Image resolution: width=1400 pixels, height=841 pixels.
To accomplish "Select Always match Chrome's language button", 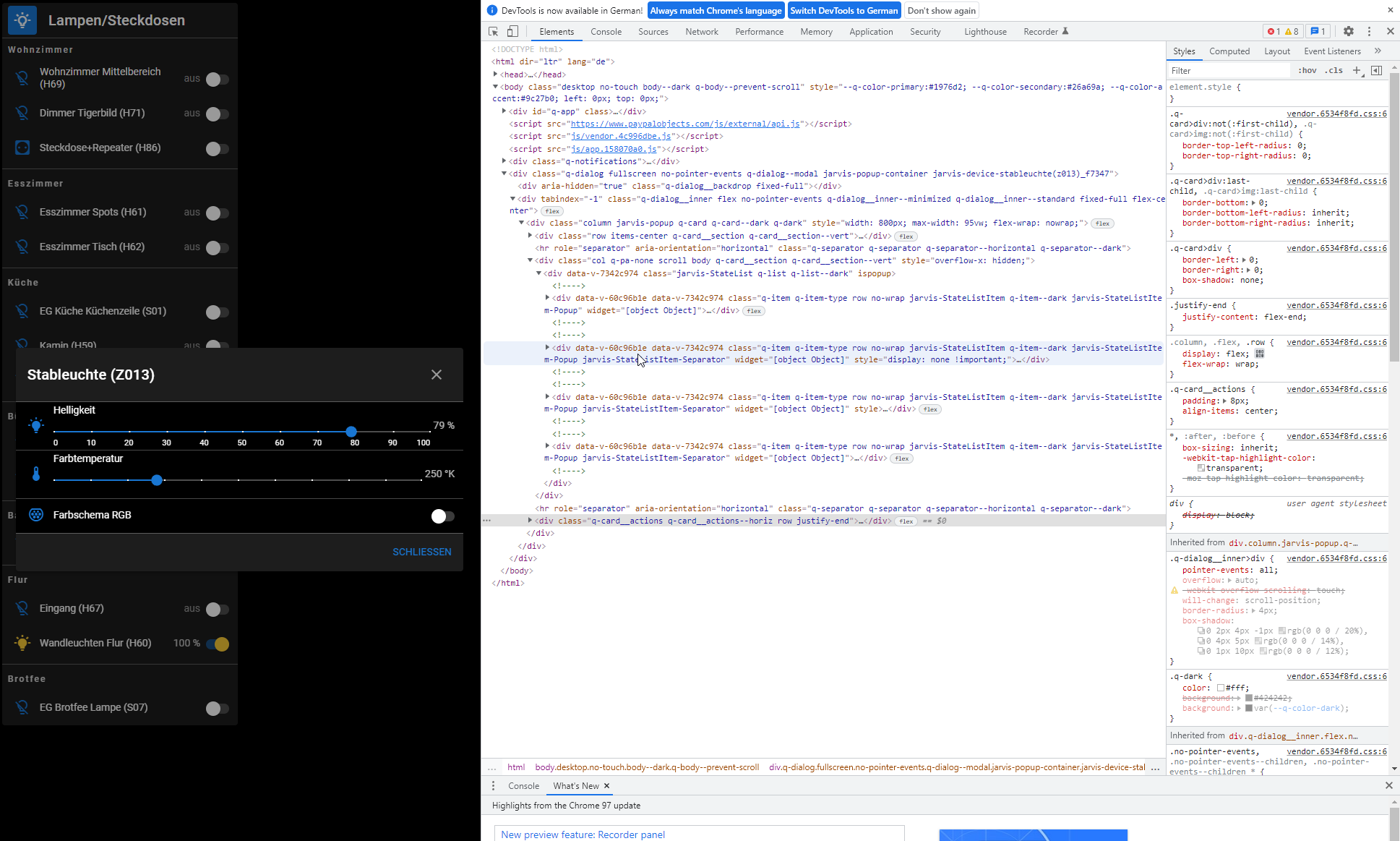I will pos(715,10).
